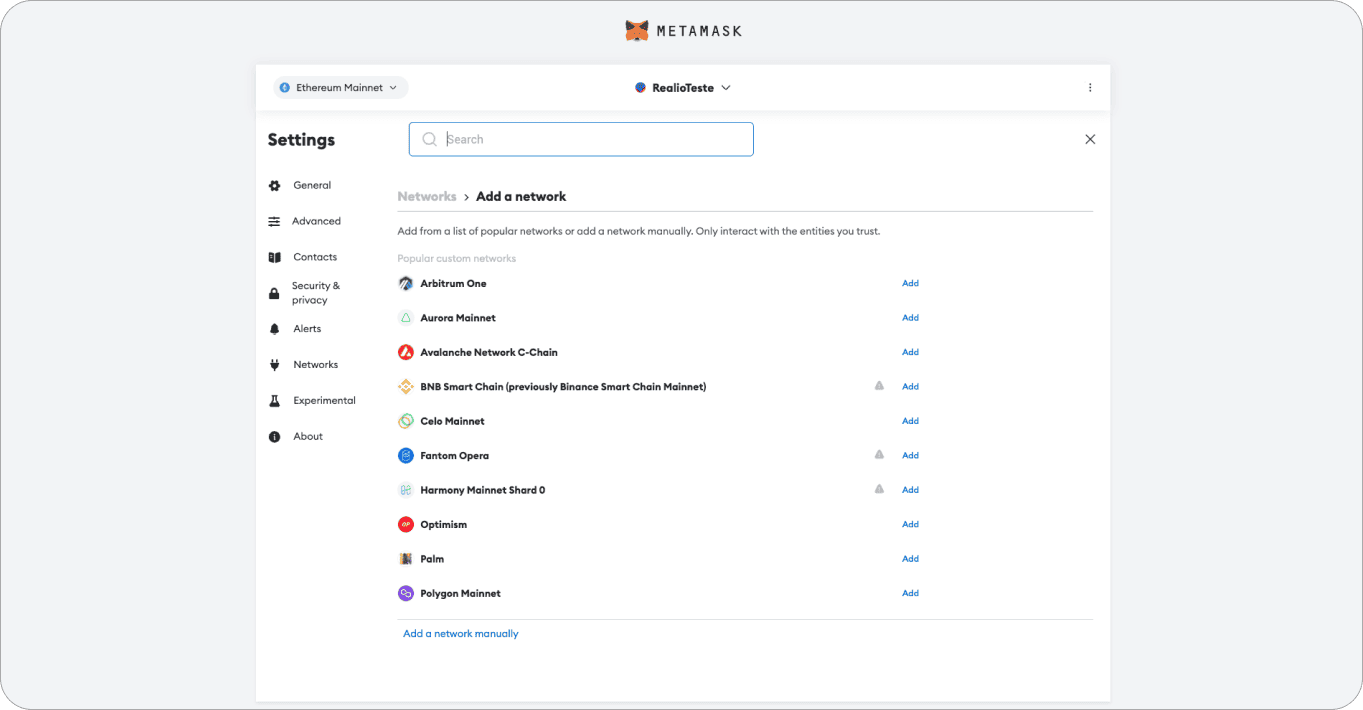Click the Palm network logo icon
This screenshot has height=710, width=1363.
point(406,560)
